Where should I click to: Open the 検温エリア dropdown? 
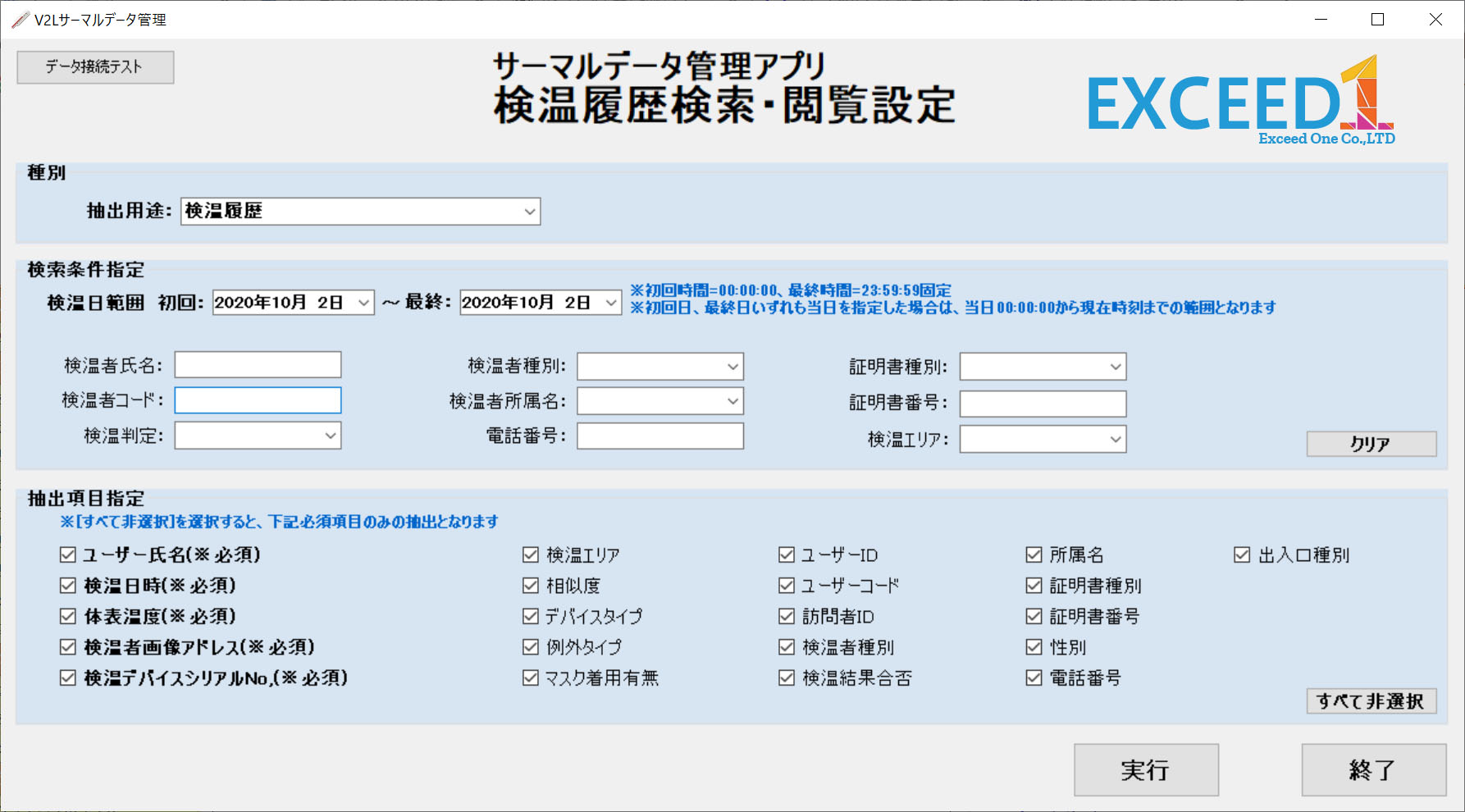[1115, 439]
